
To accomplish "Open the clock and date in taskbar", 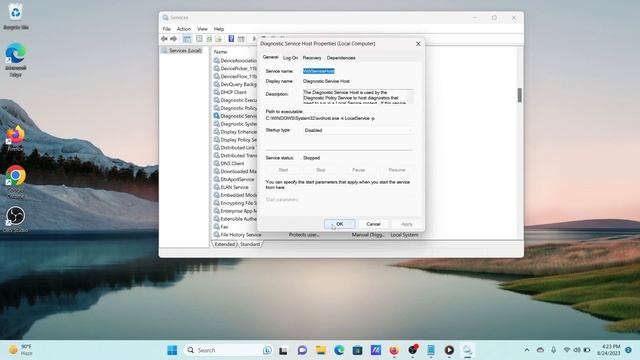I will tap(608, 350).
